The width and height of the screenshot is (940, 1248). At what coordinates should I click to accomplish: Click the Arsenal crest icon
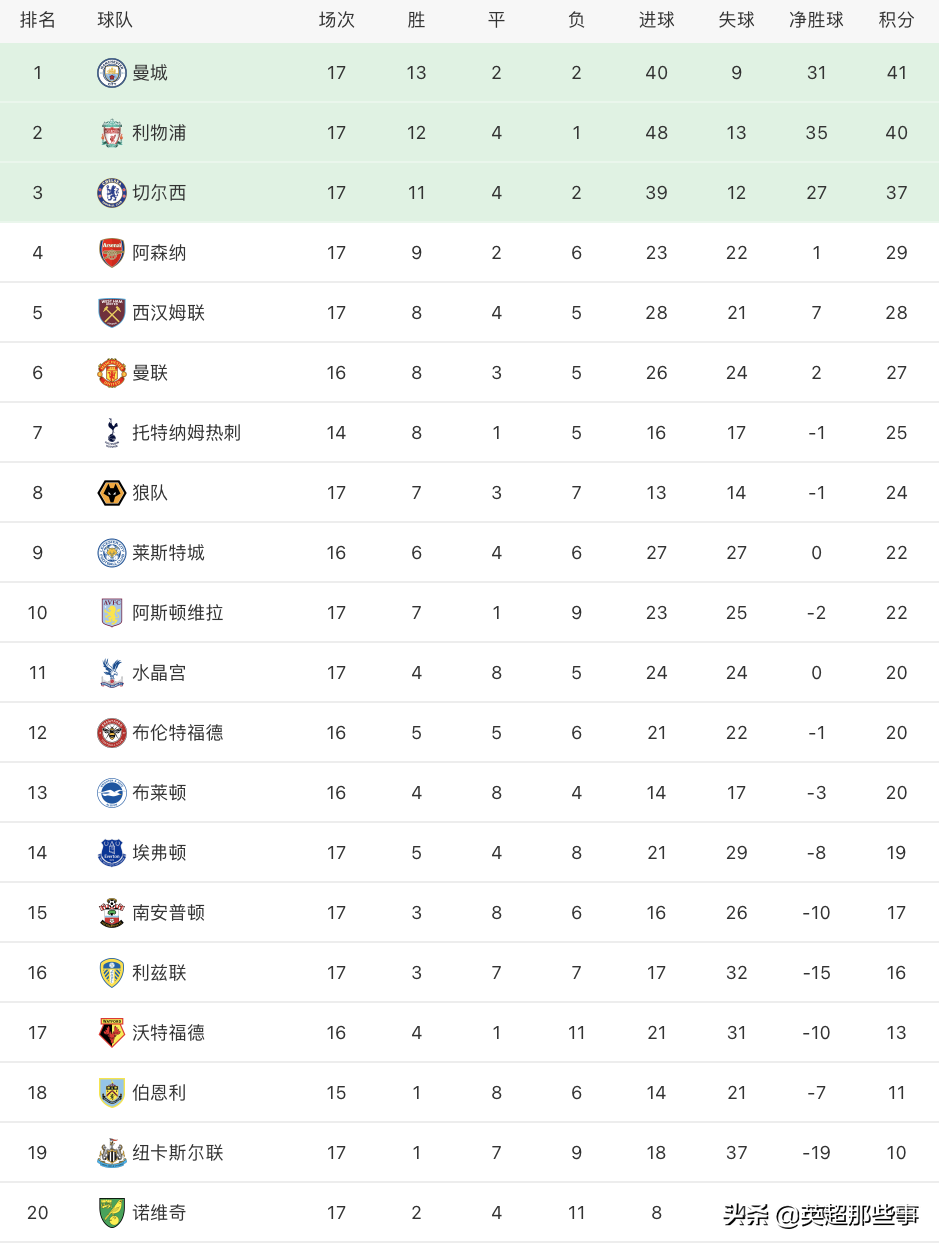click(112, 253)
